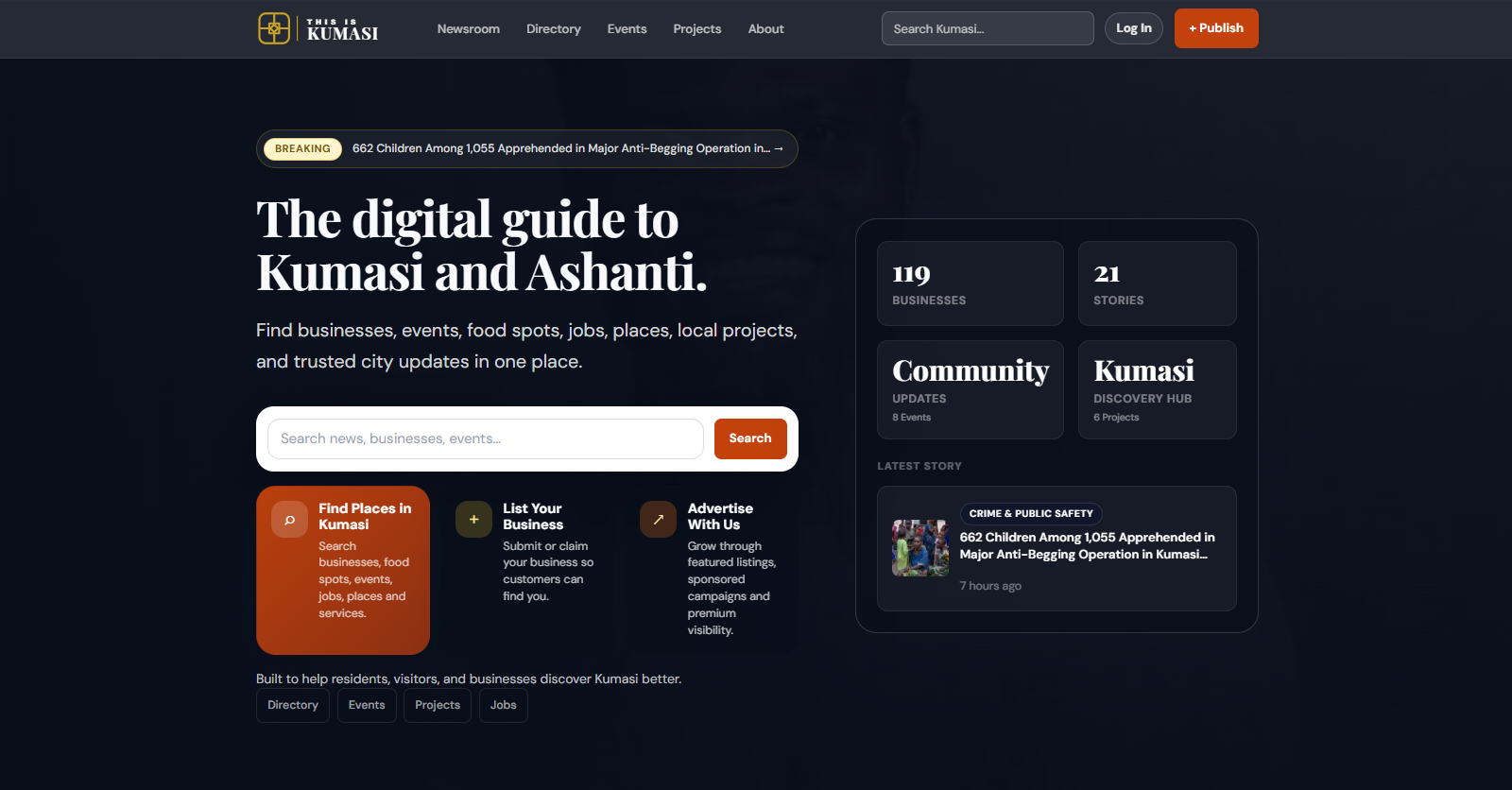Go to Events in the top navigation
The width and height of the screenshot is (1512, 790).
point(627,29)
